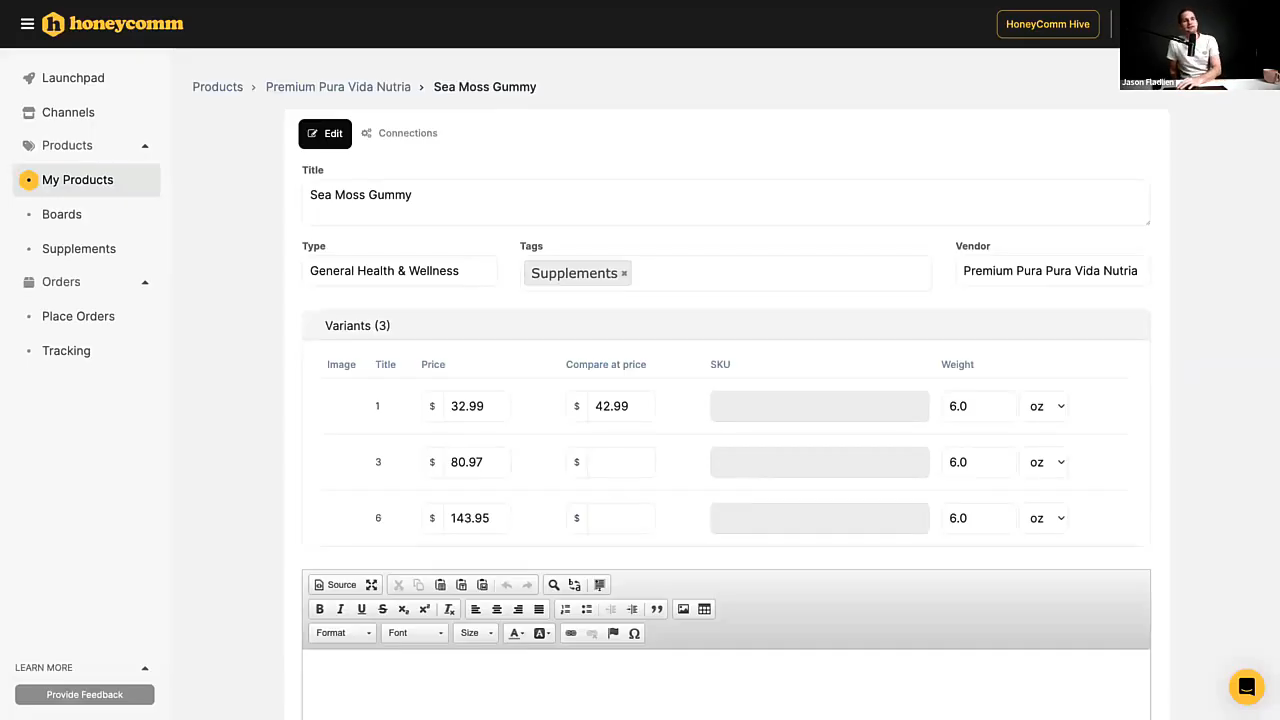Viewport: 1280px width, 720px height.
Task: Align text left
Action: click(x=476, y=609)
